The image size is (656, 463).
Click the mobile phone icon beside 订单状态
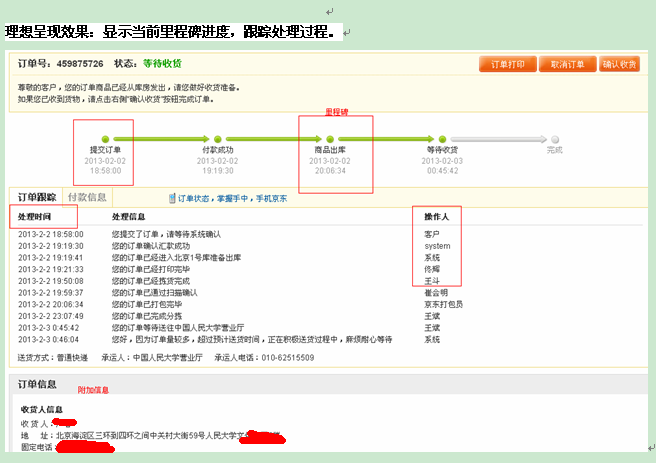pyautogui.click(x=171, y=199)
